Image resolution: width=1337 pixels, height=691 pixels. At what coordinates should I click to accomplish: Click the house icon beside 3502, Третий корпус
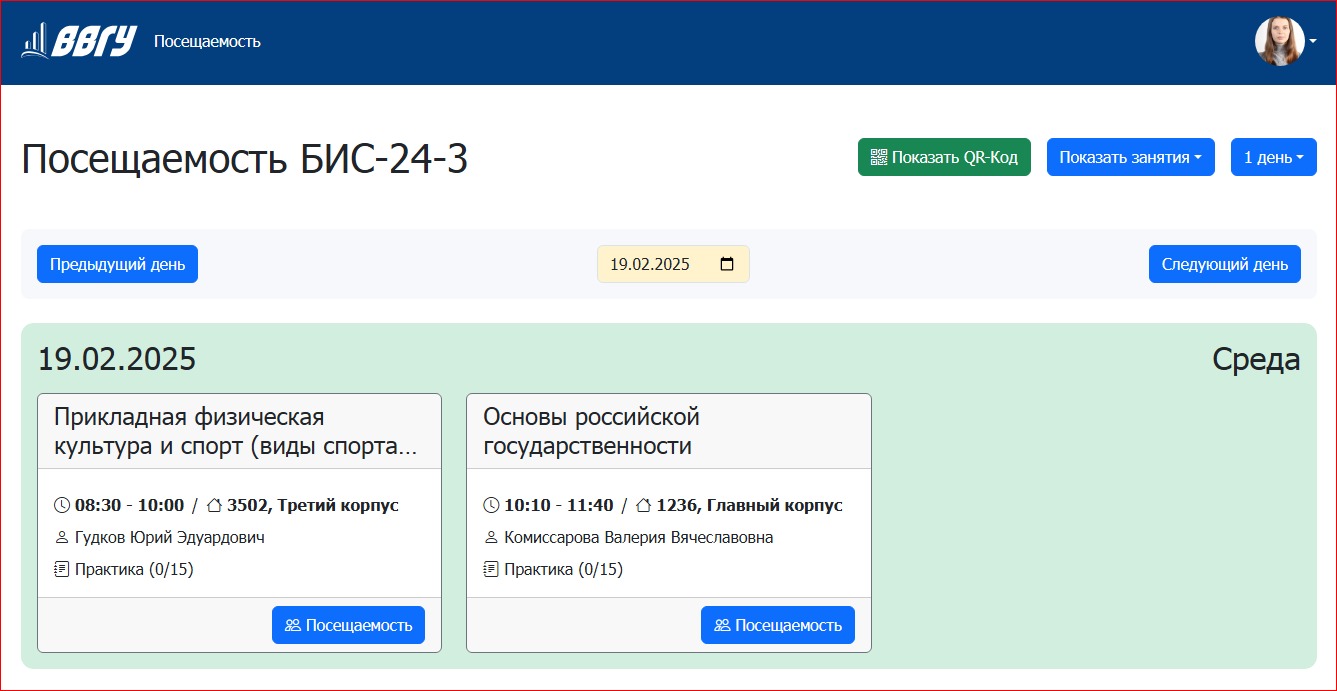[214, 505]
